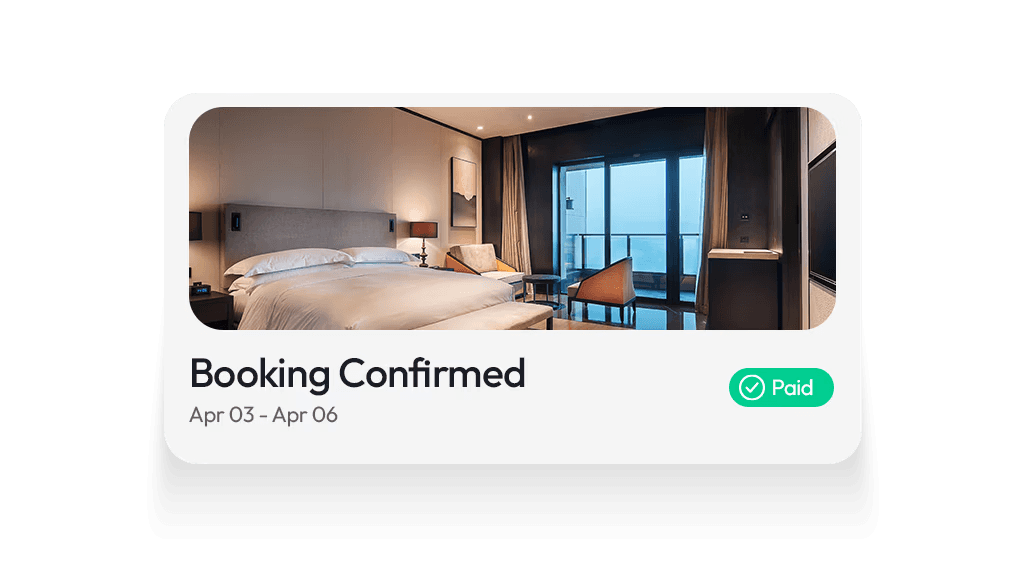This screenshot has height=569, width=1024.
Task: Select the word Confirmed in the title
Action: 432,373
